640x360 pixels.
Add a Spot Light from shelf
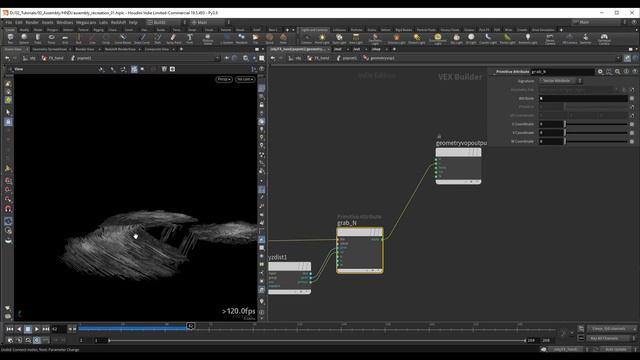tap(339, 38)
